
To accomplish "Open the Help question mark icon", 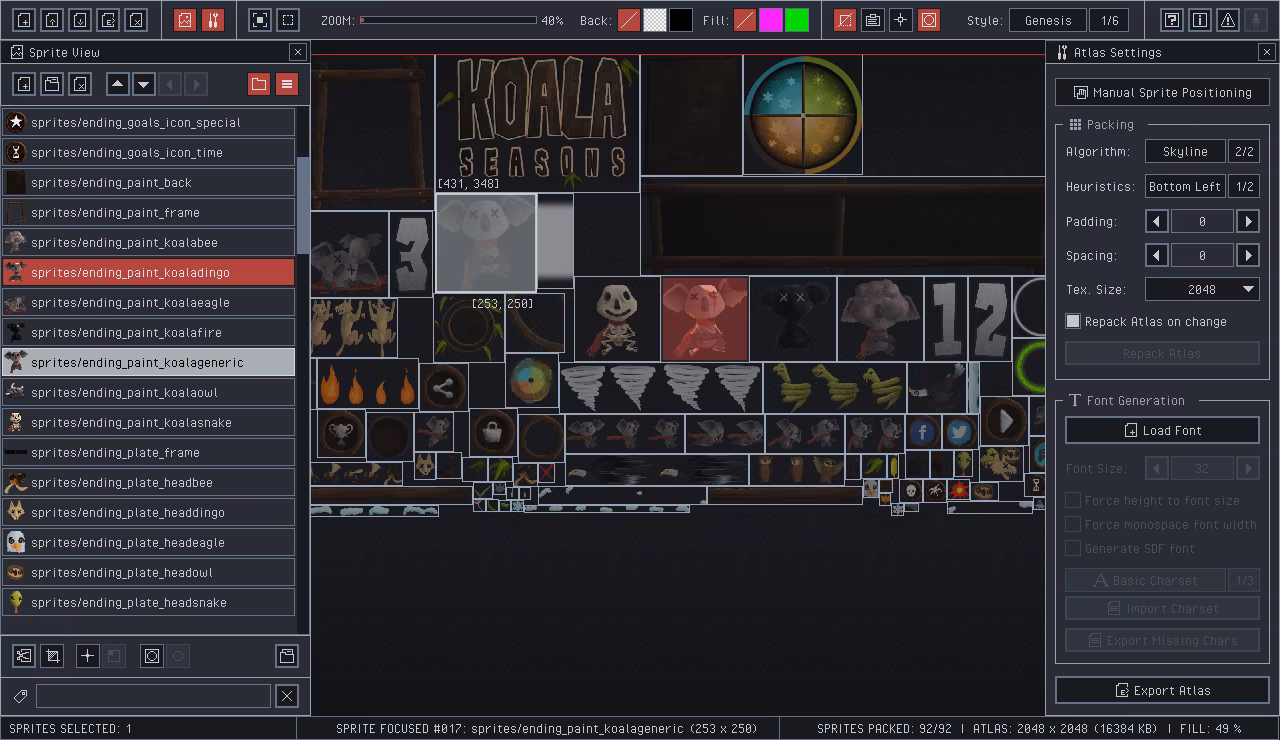I will click(x=1172, y=20).
